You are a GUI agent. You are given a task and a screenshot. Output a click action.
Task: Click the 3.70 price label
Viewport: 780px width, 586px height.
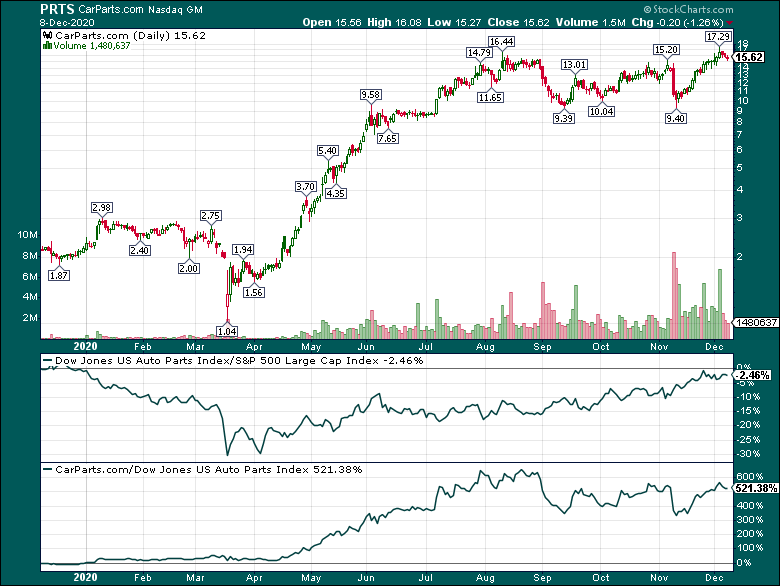pyautogui.click(x=305, y=187)
